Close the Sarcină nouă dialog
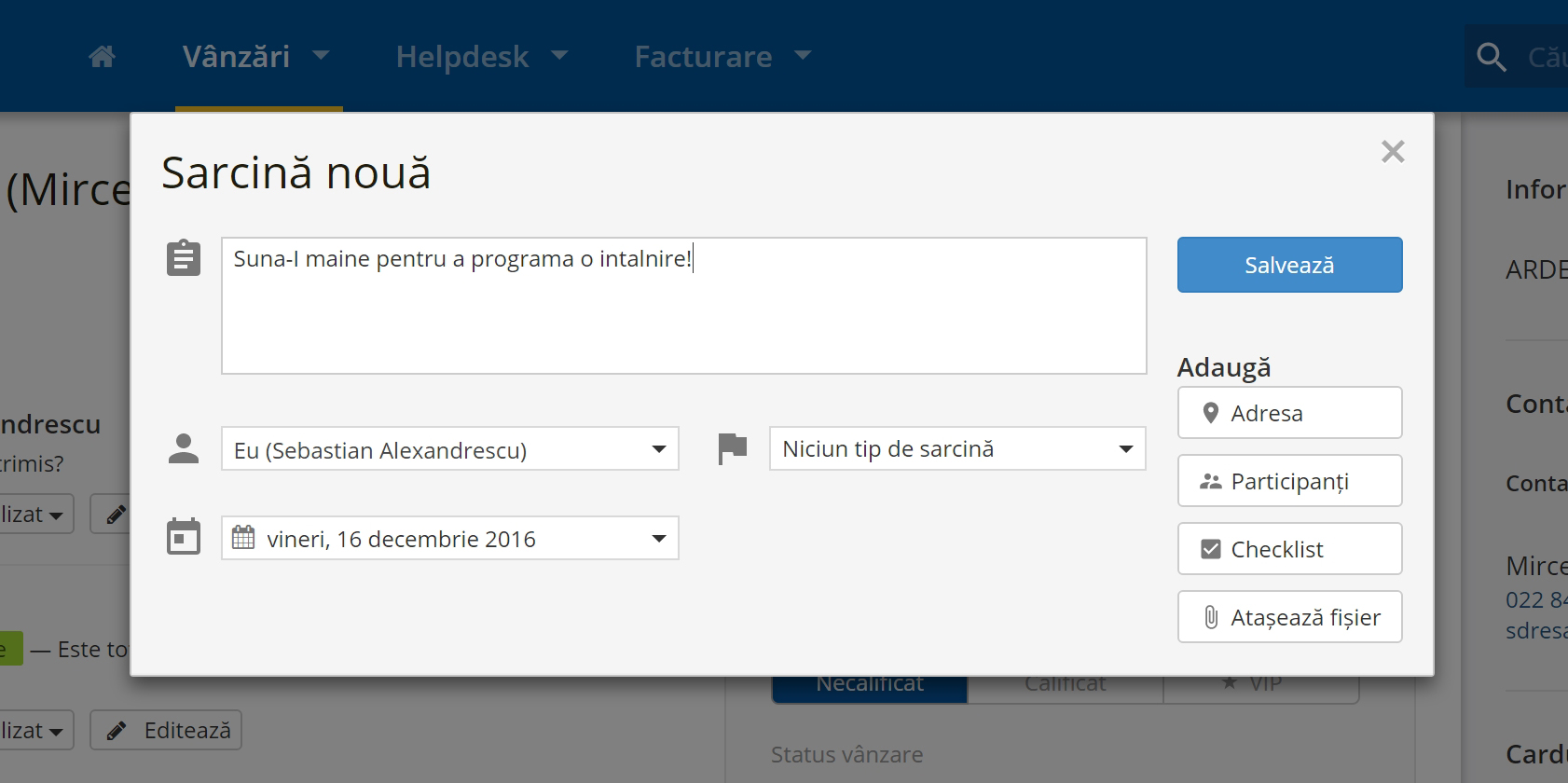Image resolution: width=1568 pixels, height=783 pixels. [x=1393, y=151]
